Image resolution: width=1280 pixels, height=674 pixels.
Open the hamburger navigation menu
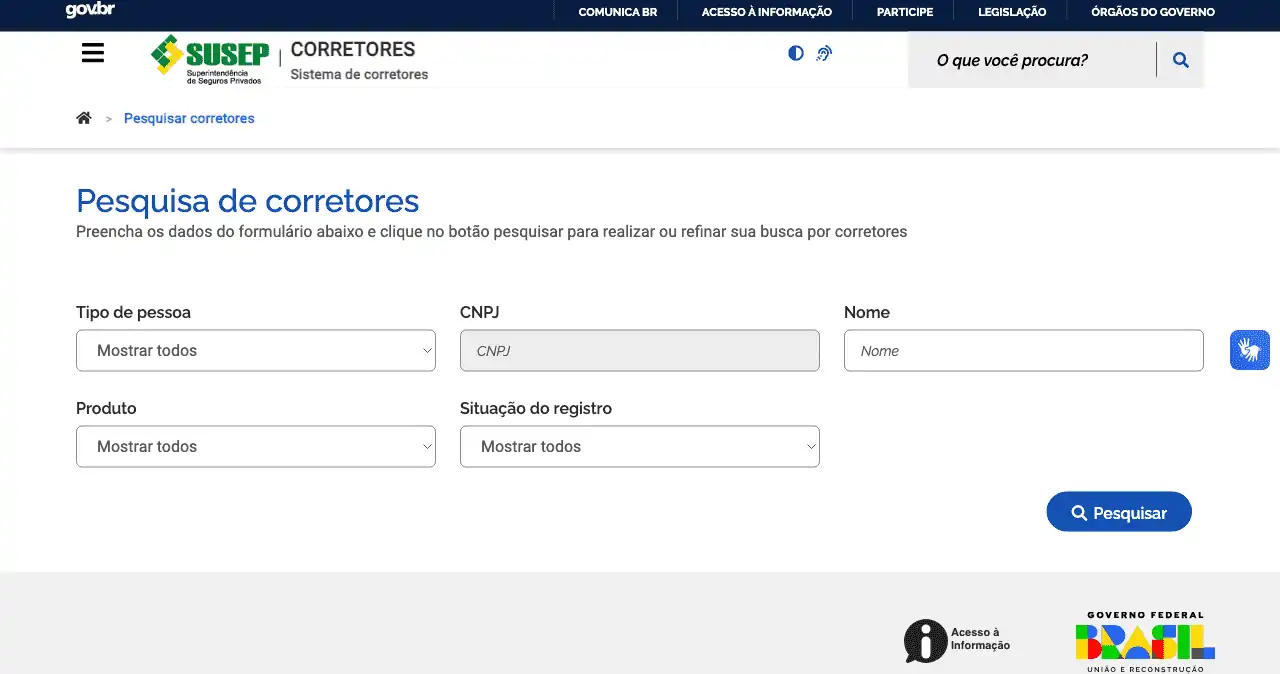click(x=93, y=54)
